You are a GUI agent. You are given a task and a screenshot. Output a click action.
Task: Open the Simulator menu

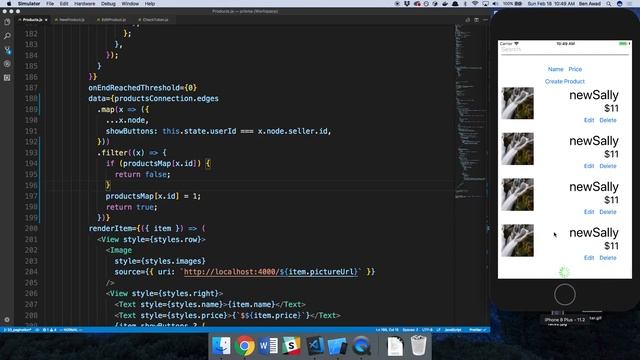click(x=29, y=4)
